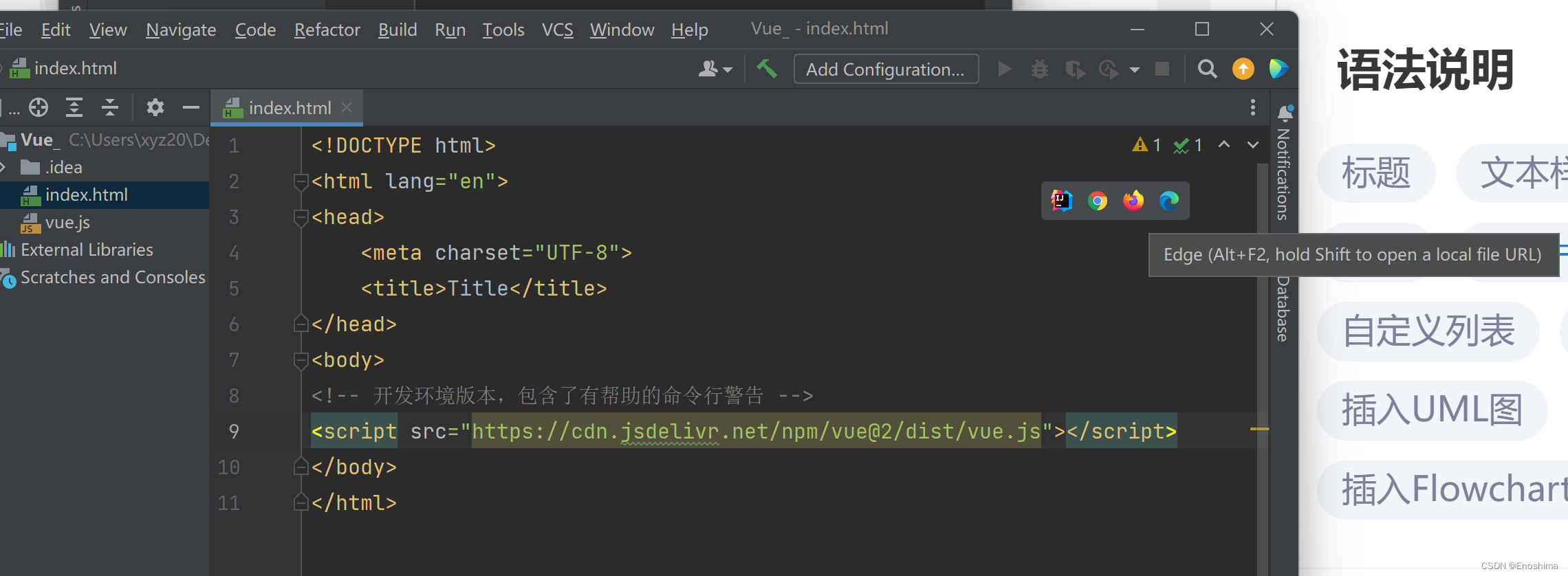This screenshot has width=1568, height=576.
Task: Toggle fold marker on closing head line
Action: (301, 324)
